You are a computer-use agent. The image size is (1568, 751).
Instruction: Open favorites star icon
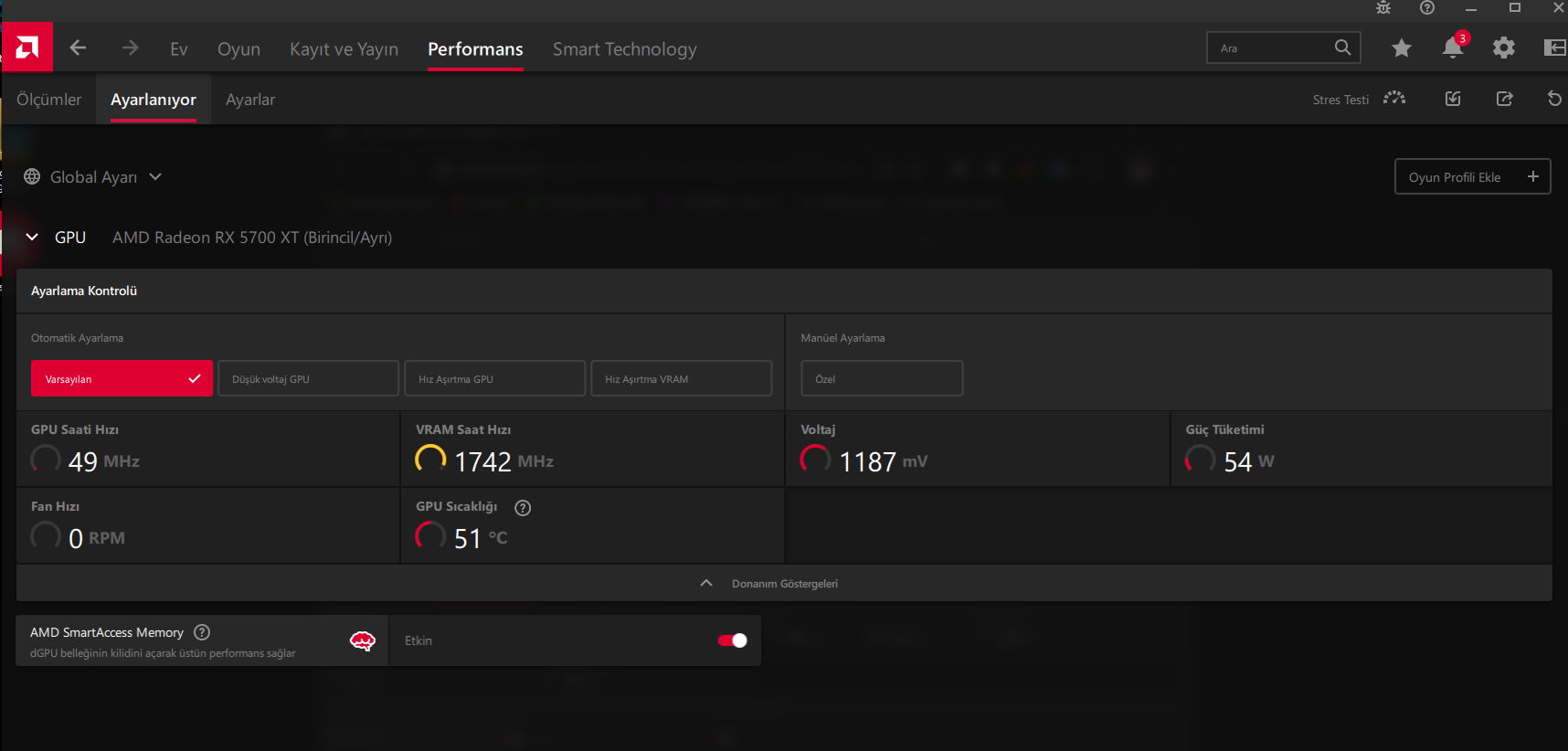1402,48
